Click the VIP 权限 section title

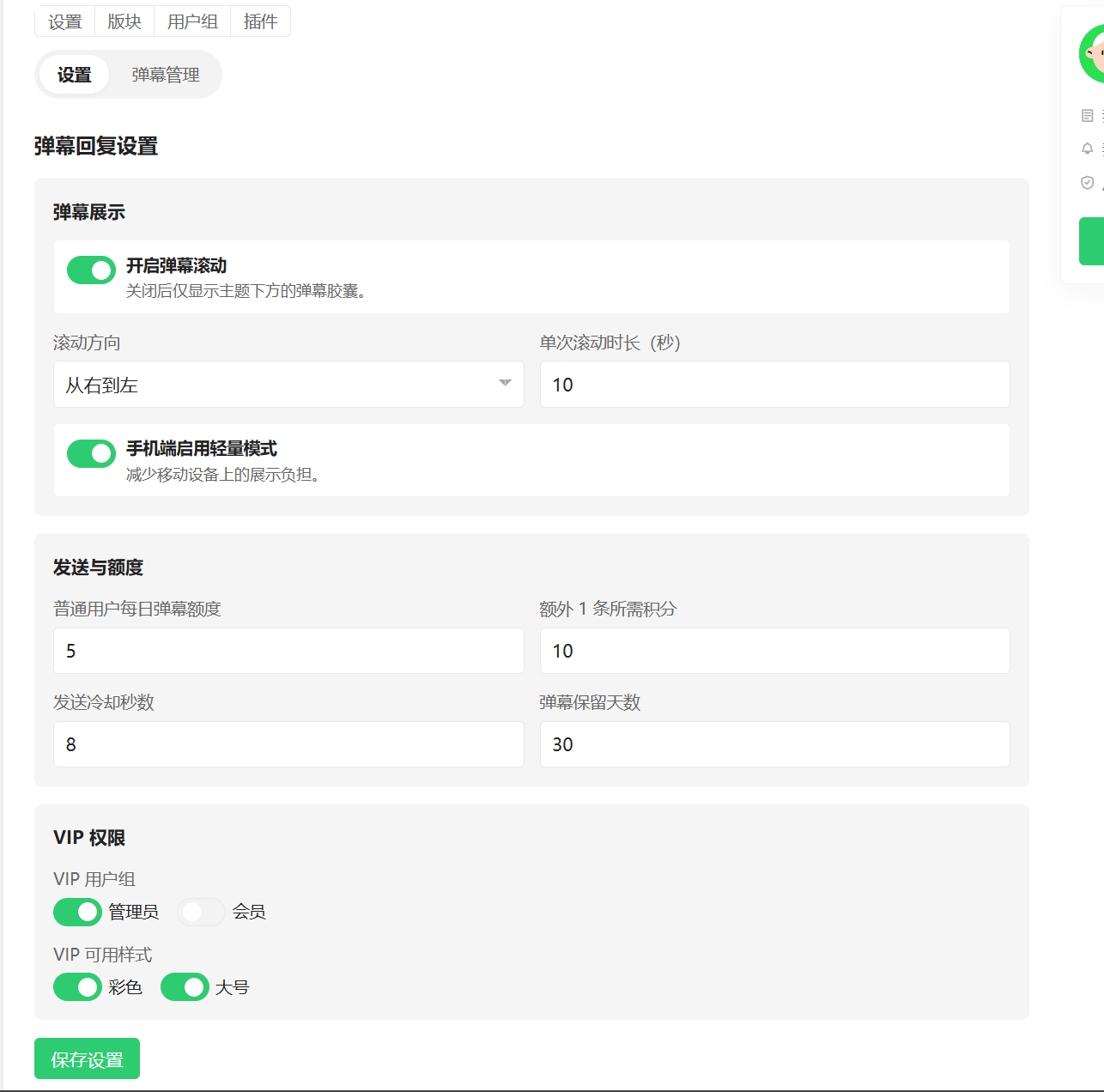tap(89, 838)
